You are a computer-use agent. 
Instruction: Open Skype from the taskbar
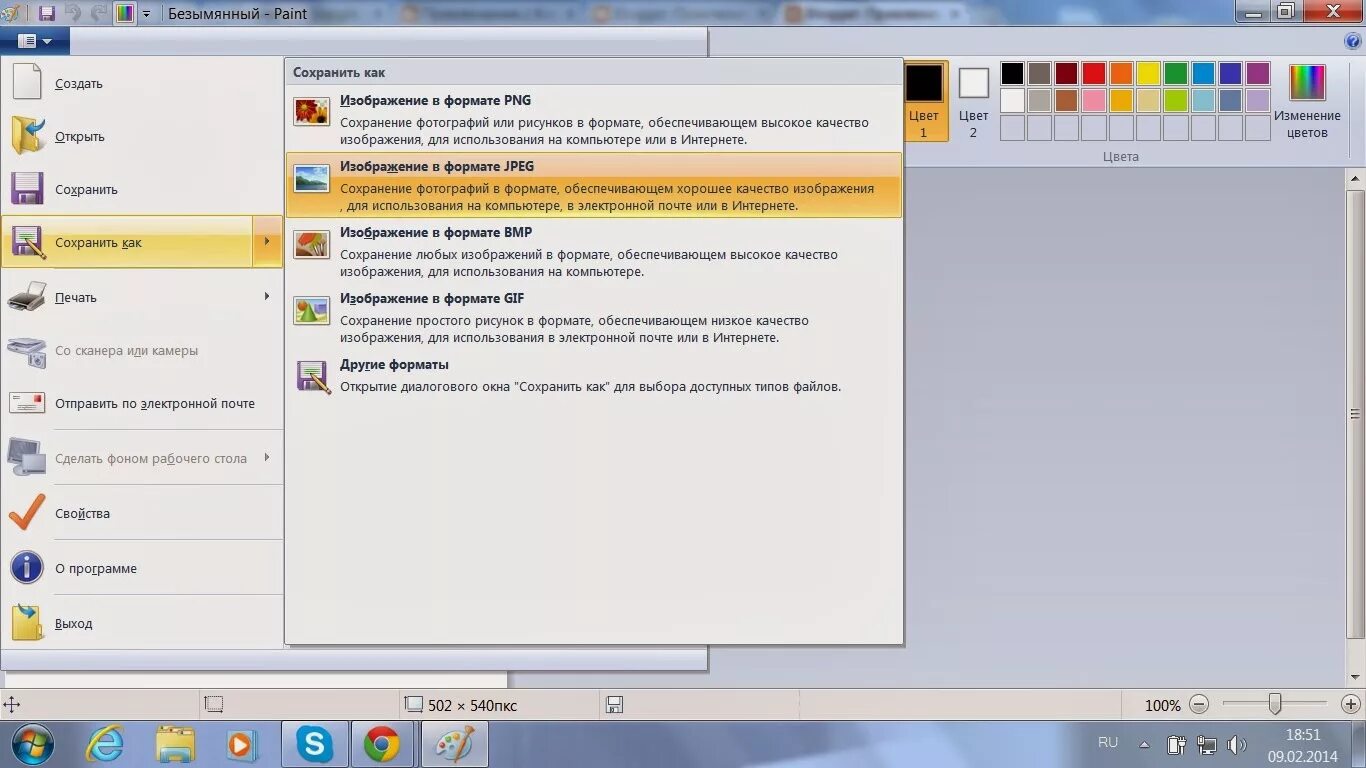(314, 744)
